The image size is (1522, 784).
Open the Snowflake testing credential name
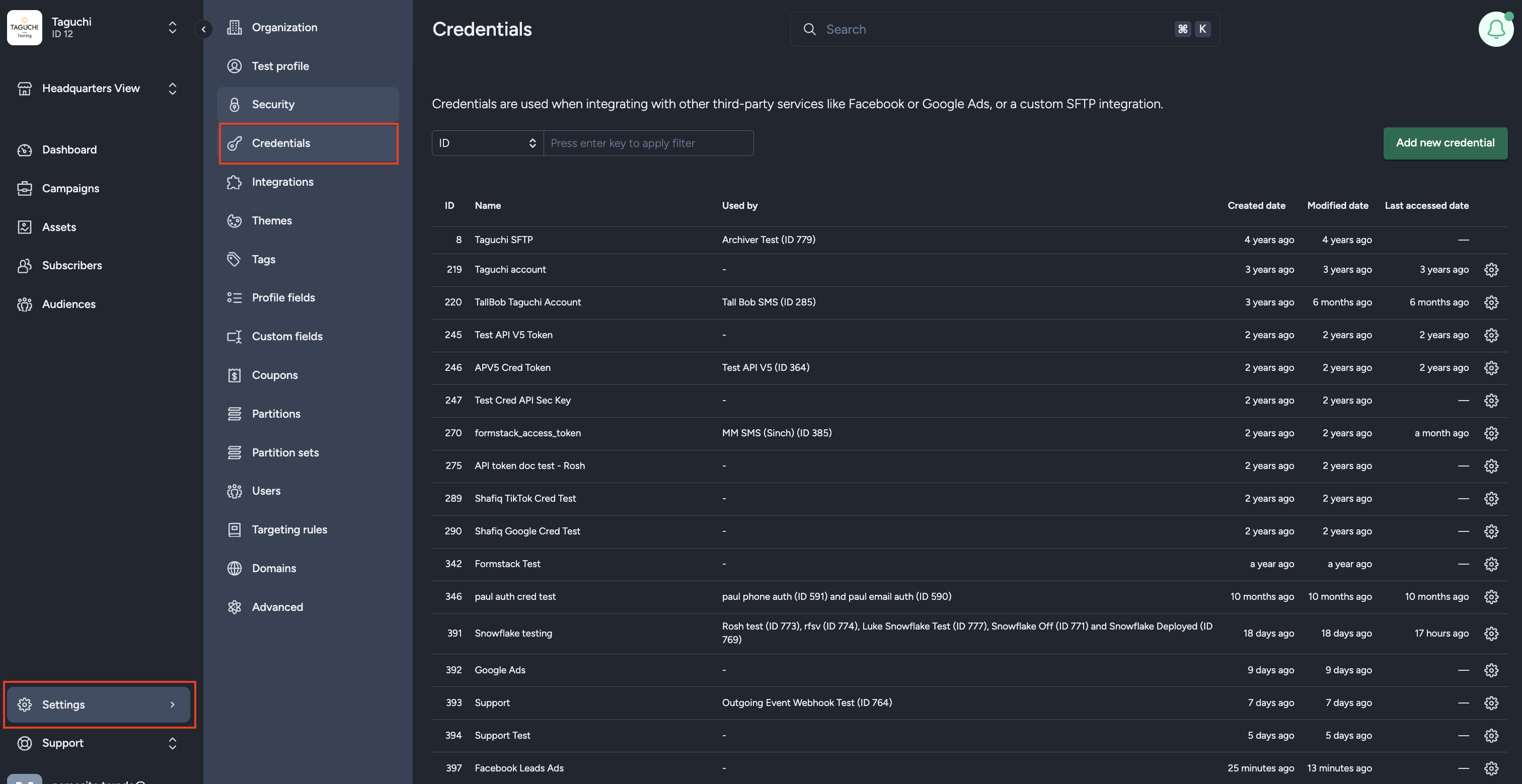click(513, 633)
